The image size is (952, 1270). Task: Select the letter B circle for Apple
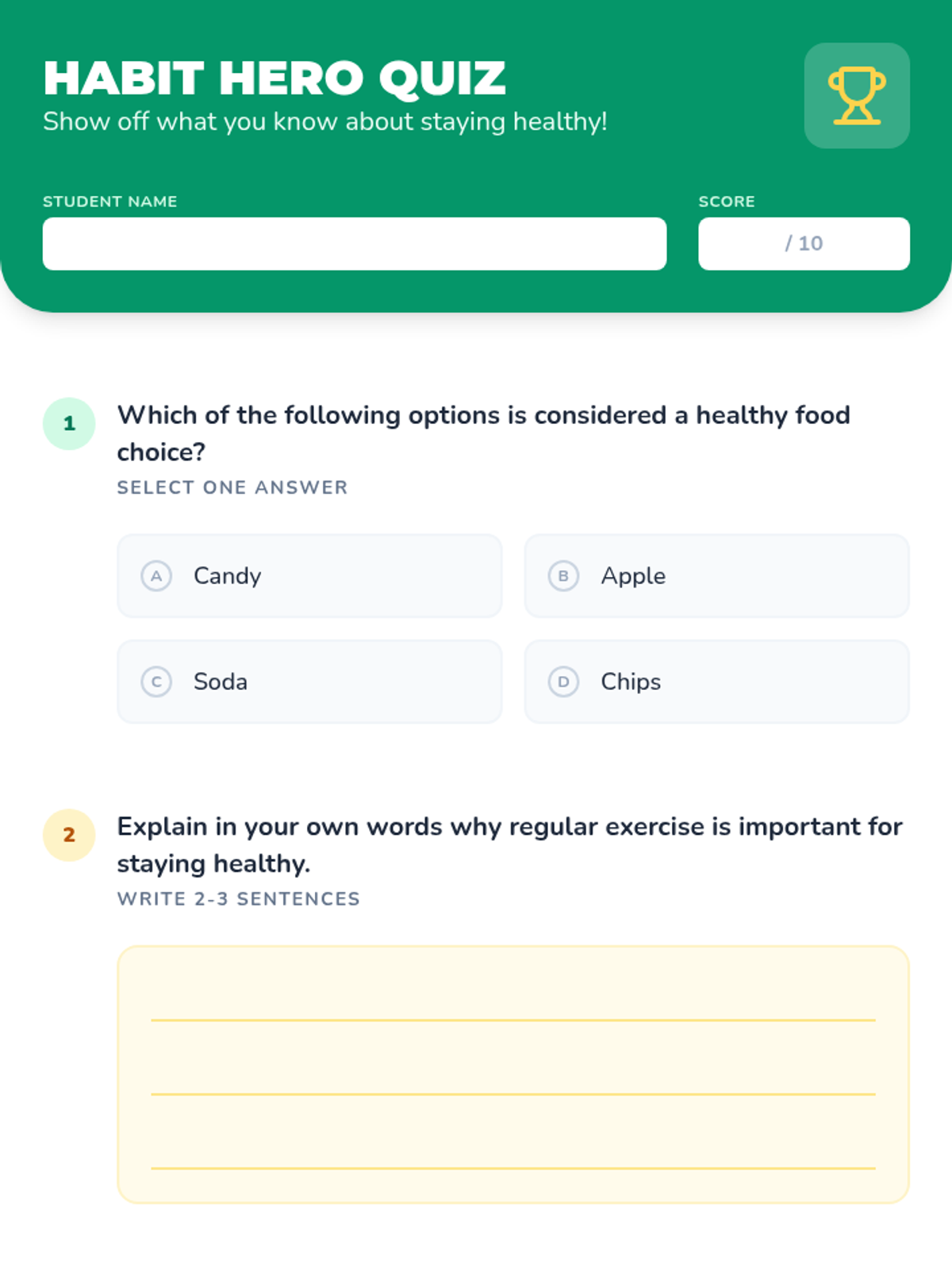[563, 575]
